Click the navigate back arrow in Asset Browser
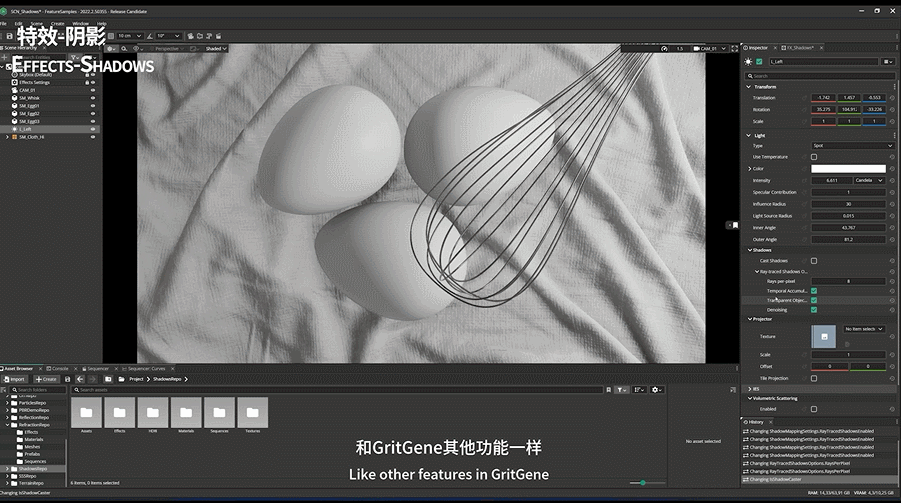 79,379
